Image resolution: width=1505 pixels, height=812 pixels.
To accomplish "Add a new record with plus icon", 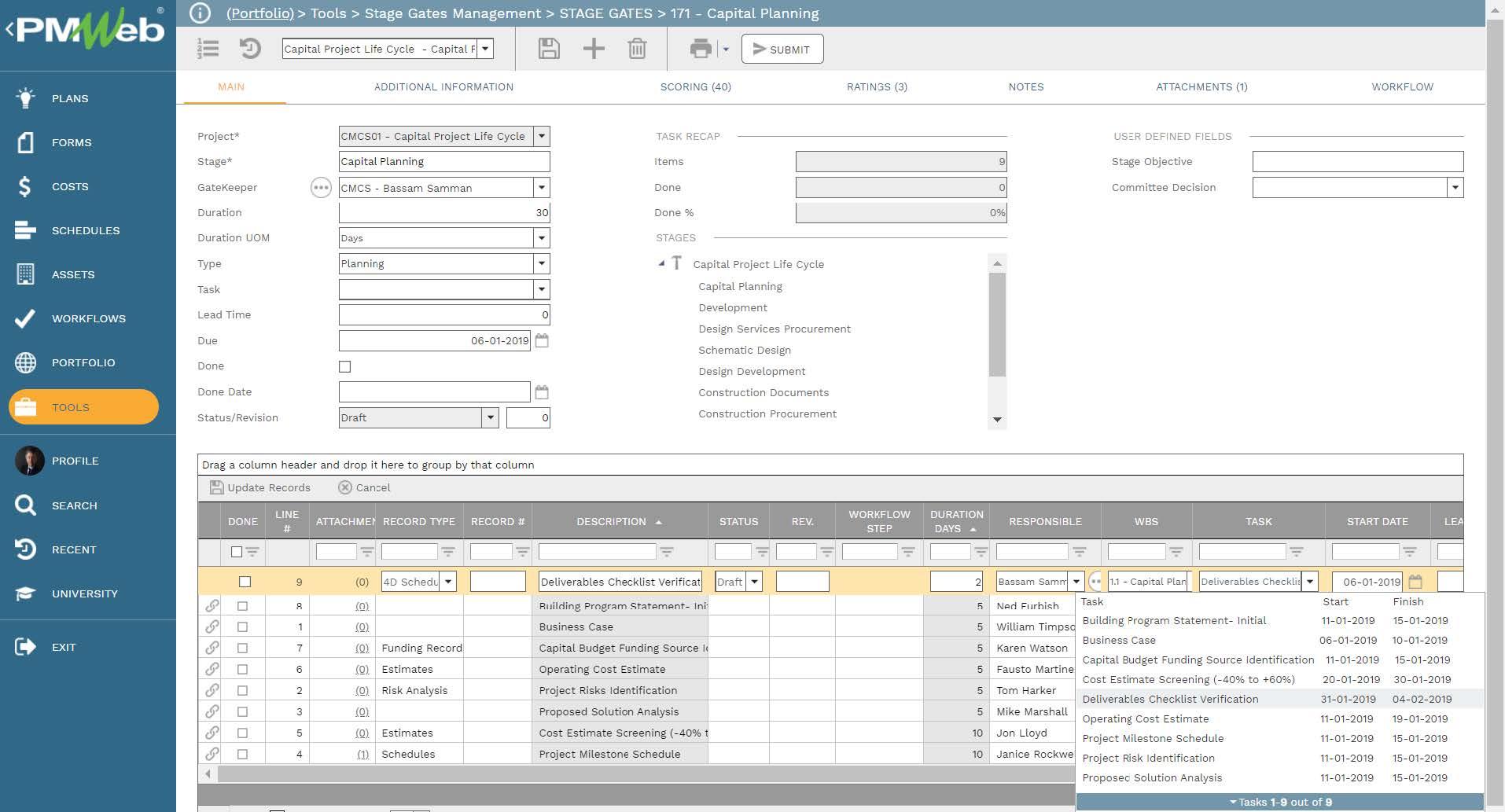I will 594,49.
